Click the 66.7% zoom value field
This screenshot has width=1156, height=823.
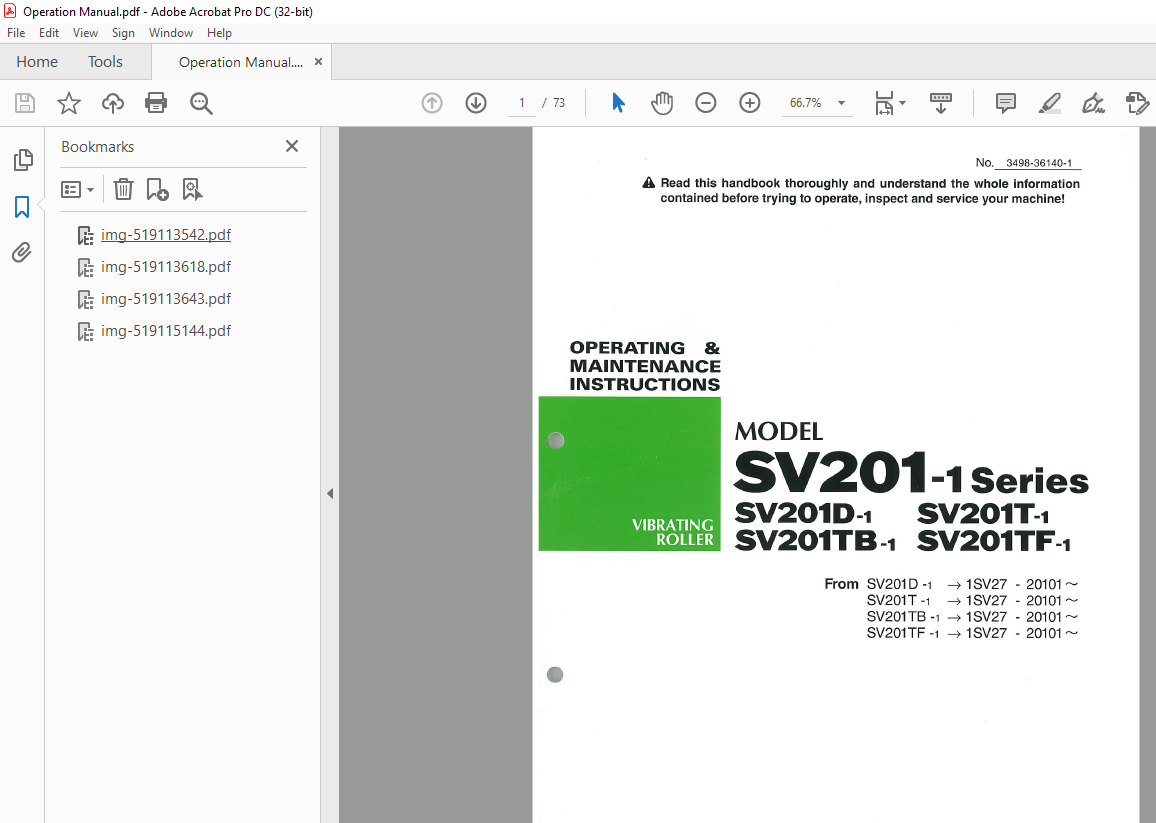[x=807, y=103]
